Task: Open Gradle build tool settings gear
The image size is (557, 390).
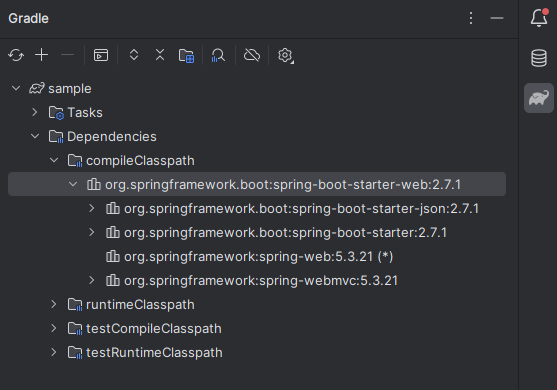Action: 286,55
